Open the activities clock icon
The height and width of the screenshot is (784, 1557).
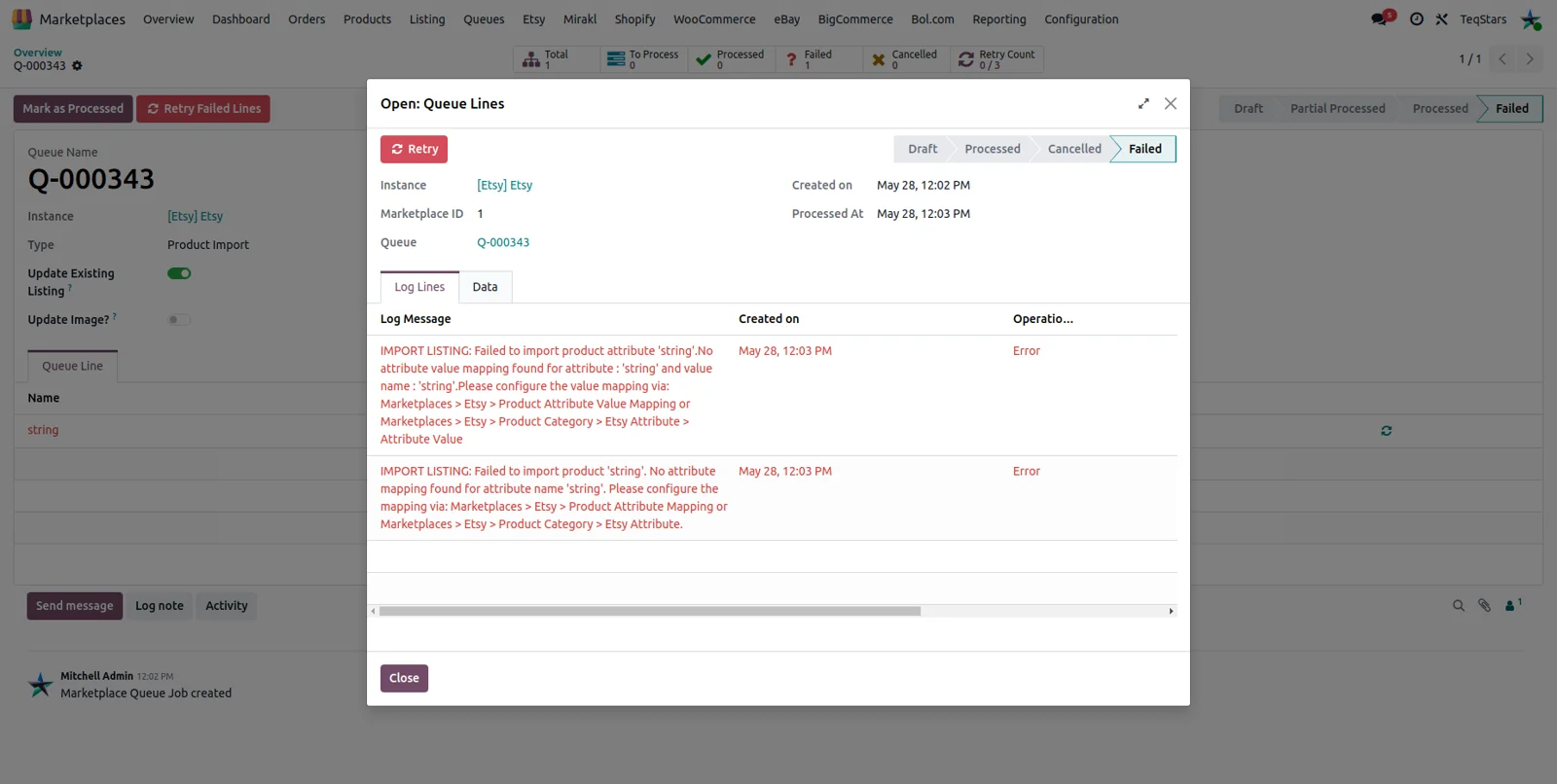pyautogui.click(x=1417, y=19)
